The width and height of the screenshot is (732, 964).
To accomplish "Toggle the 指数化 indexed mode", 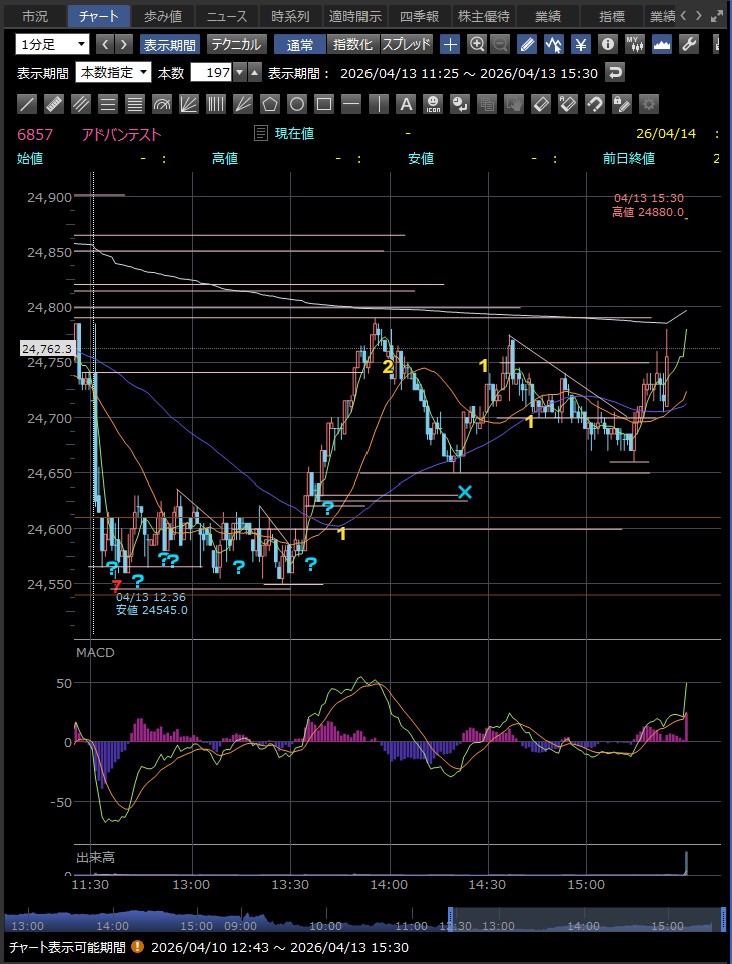I will click(352, 44).
